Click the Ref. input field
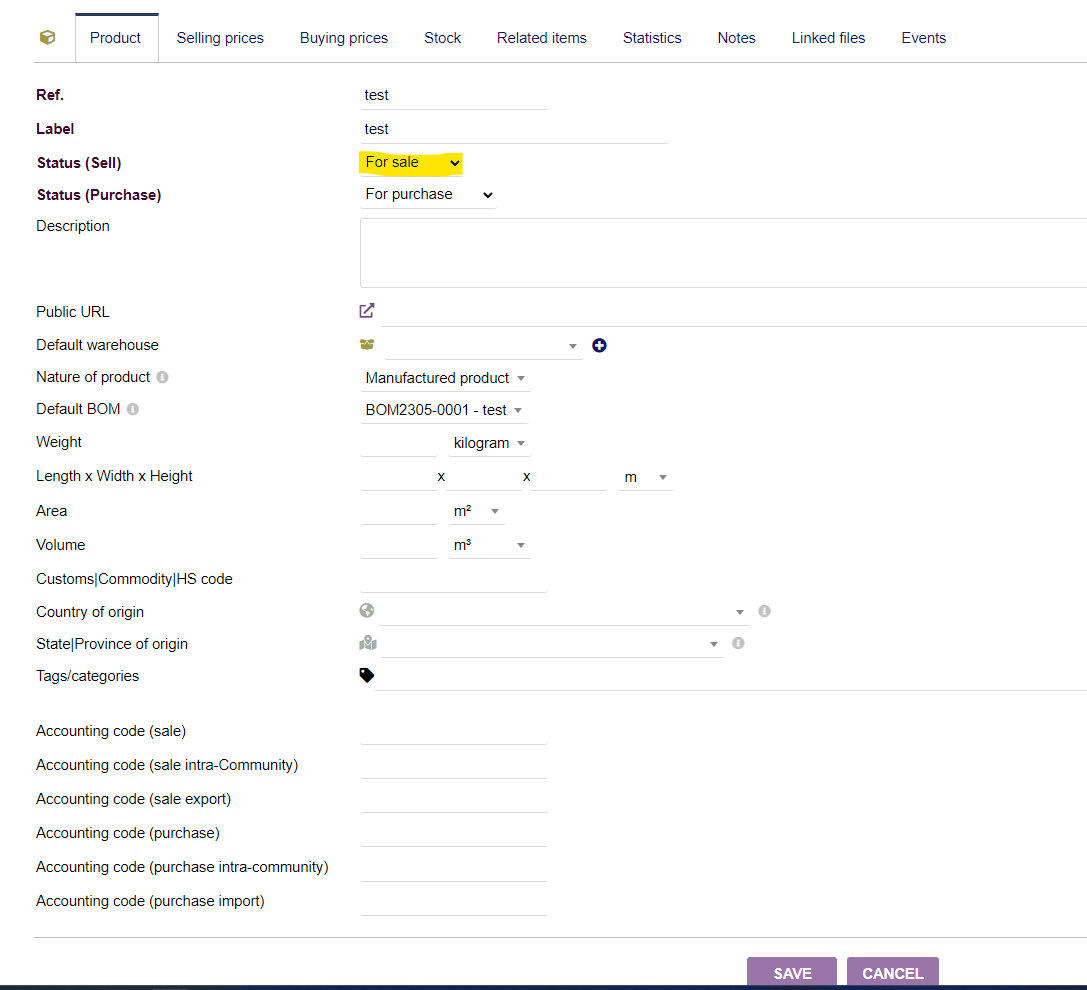 (454, 96)
